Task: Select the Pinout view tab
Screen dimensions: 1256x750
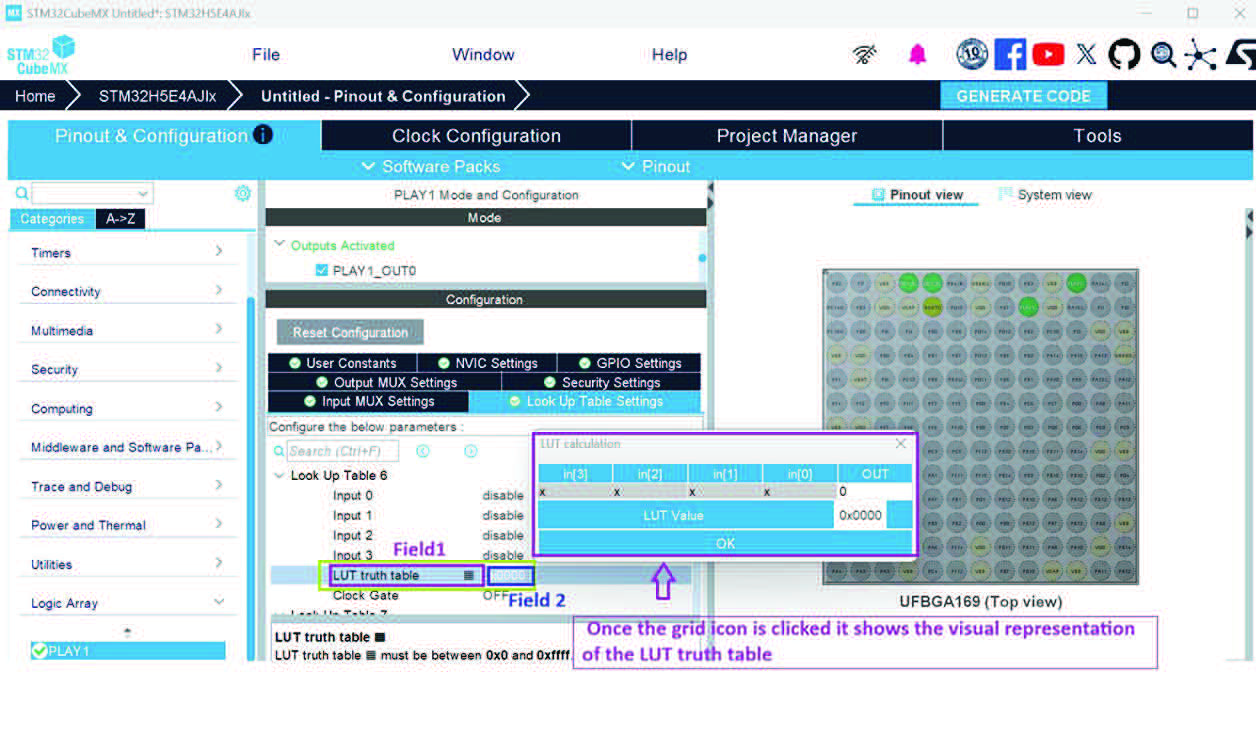Action: tap(917, 195)
